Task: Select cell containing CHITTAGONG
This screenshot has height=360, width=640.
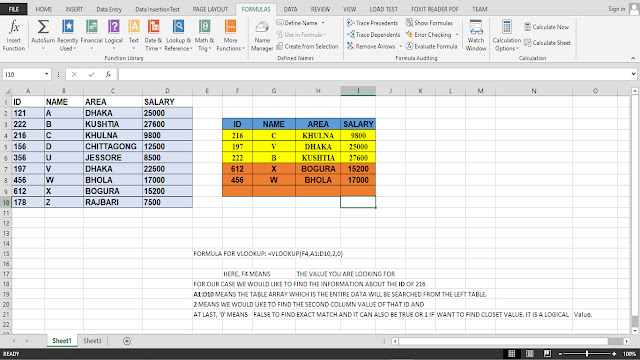Action: [113, 146]
